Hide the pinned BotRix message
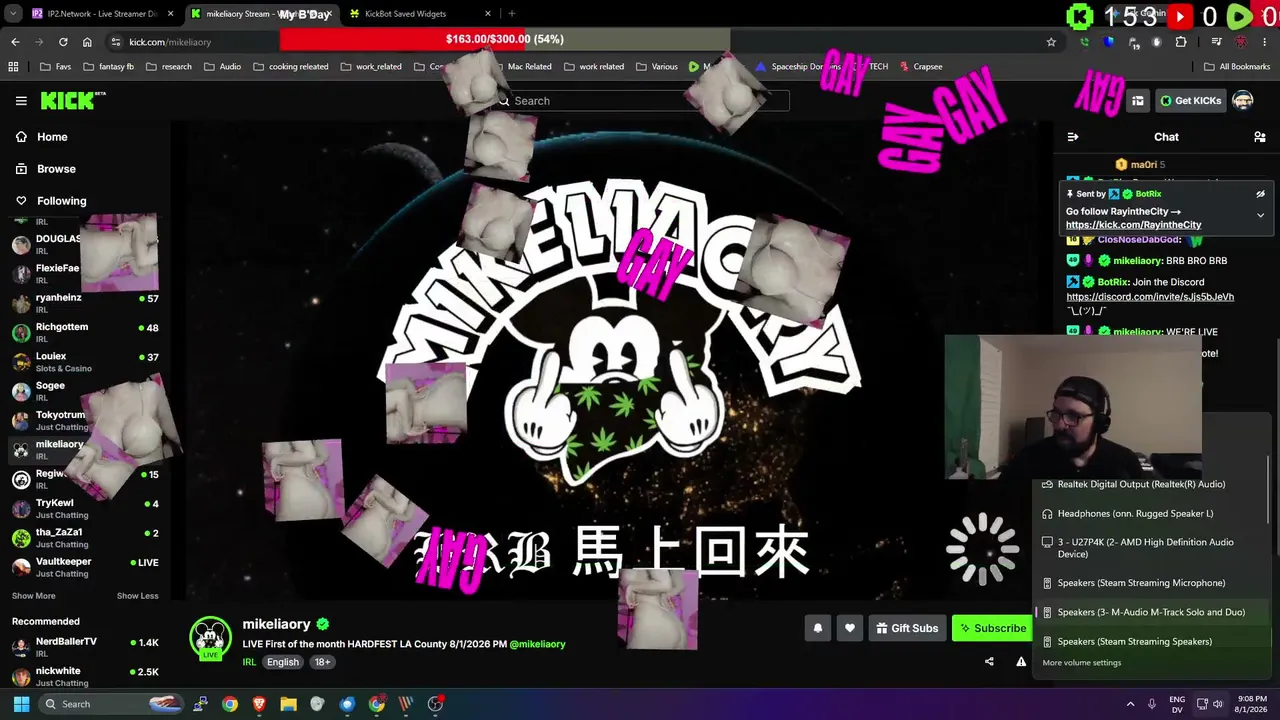 1260,194
